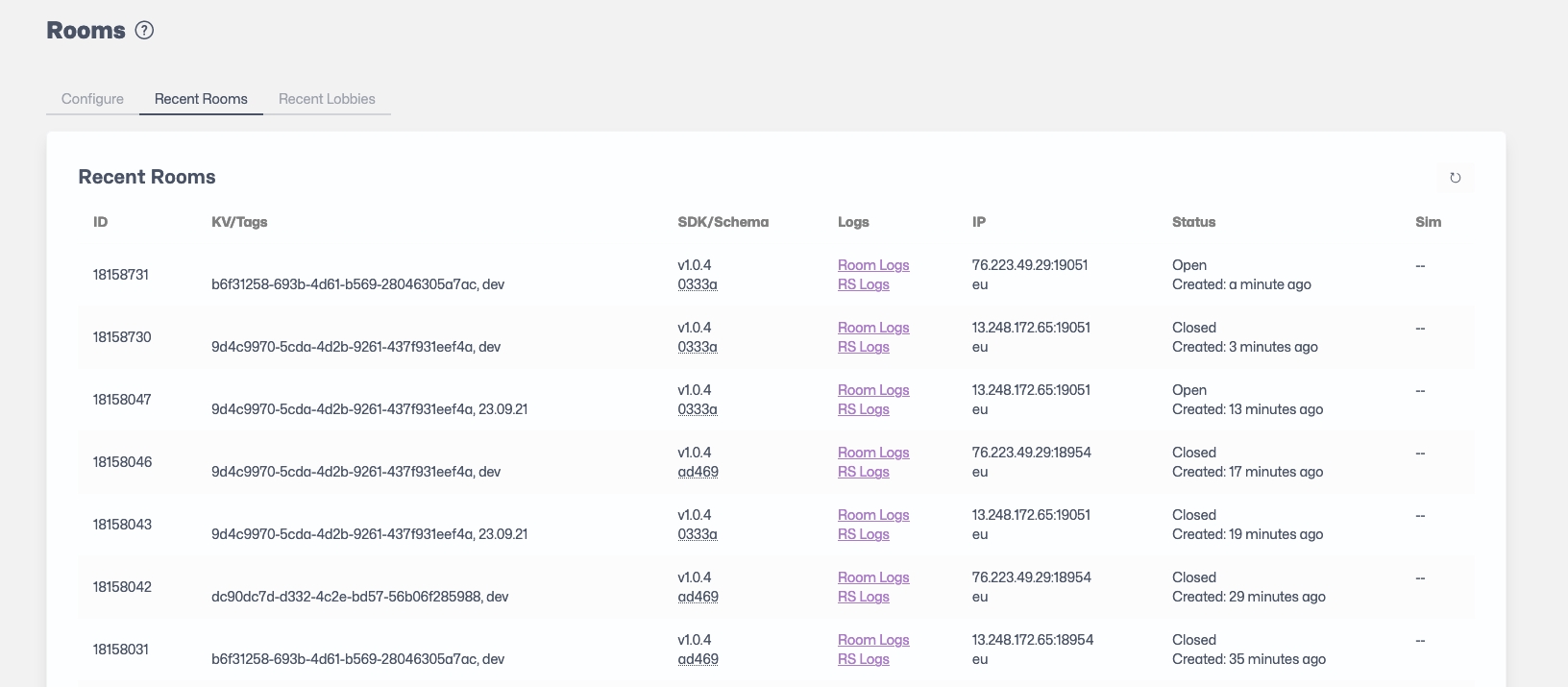Viewport: 1568px width, 687px height.
Task: Click schema 0333a for room 18158731
Action: tap(697, 284)
